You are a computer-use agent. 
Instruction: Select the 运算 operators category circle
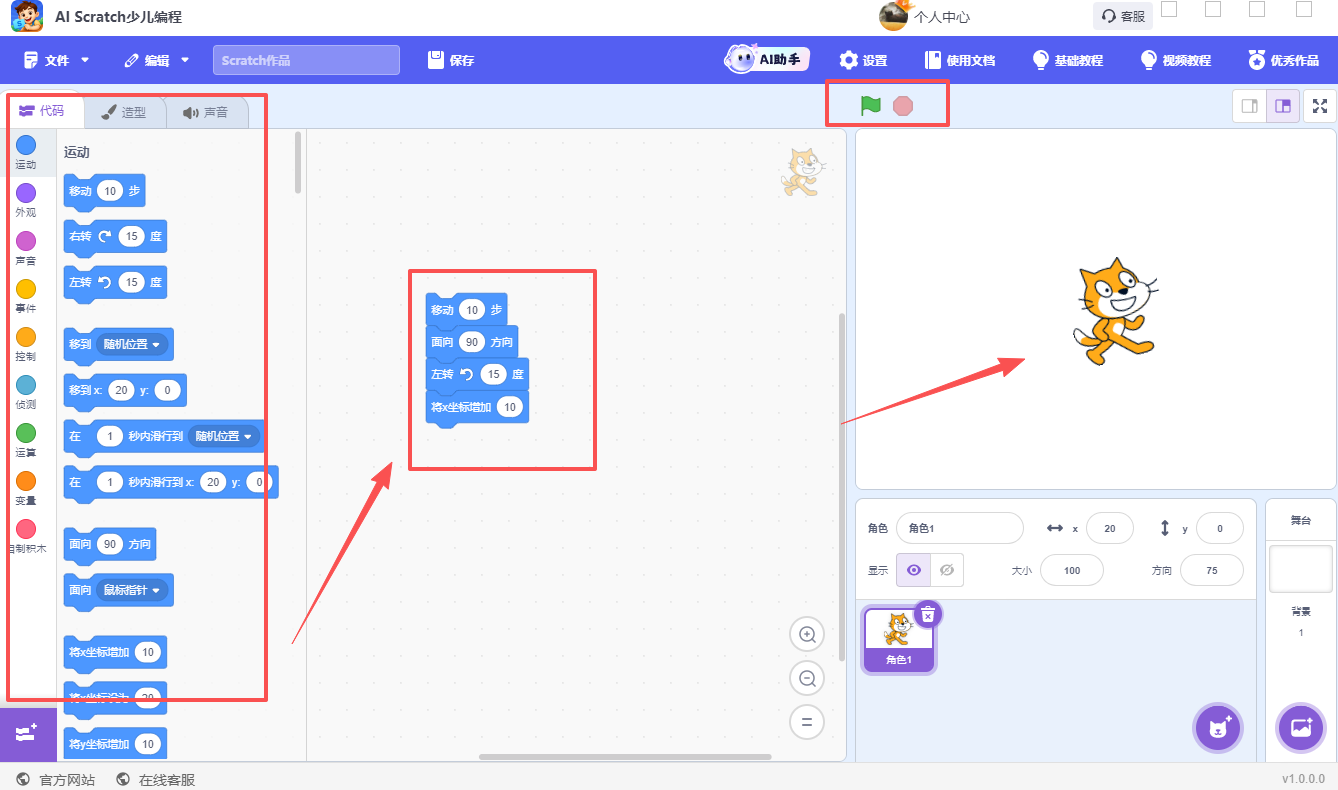click(26, 433)
